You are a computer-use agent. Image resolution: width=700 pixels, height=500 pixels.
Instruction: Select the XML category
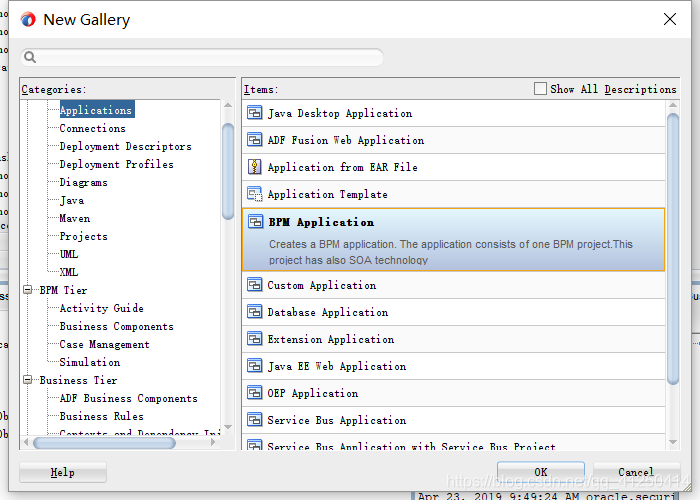click(69, 272)
